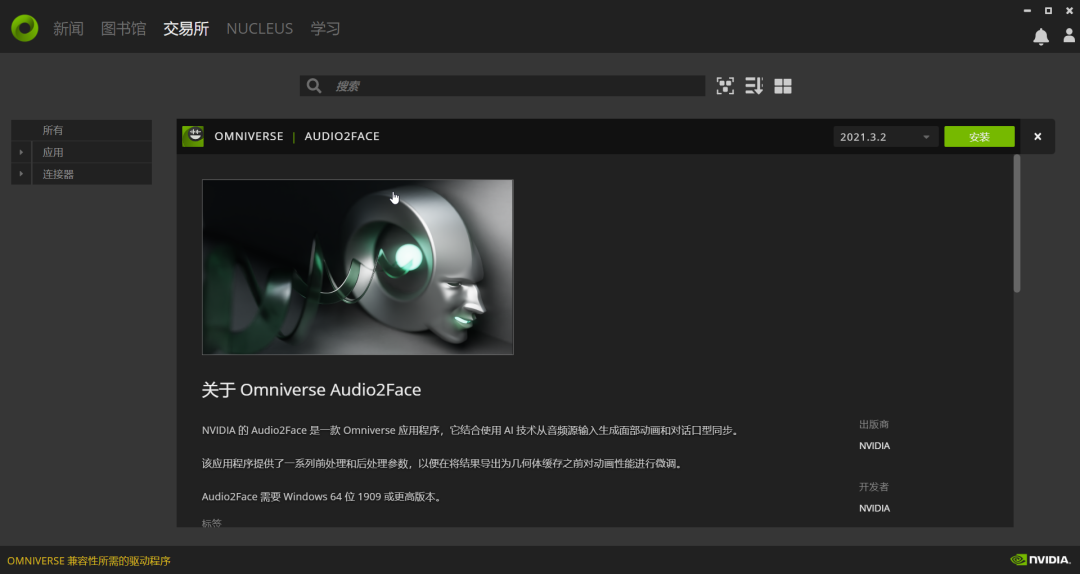Click the 关于 Omniverse Audio2Face heading
The height and width of the screenshot is (574, 1080).
click(x=311, y=390)
